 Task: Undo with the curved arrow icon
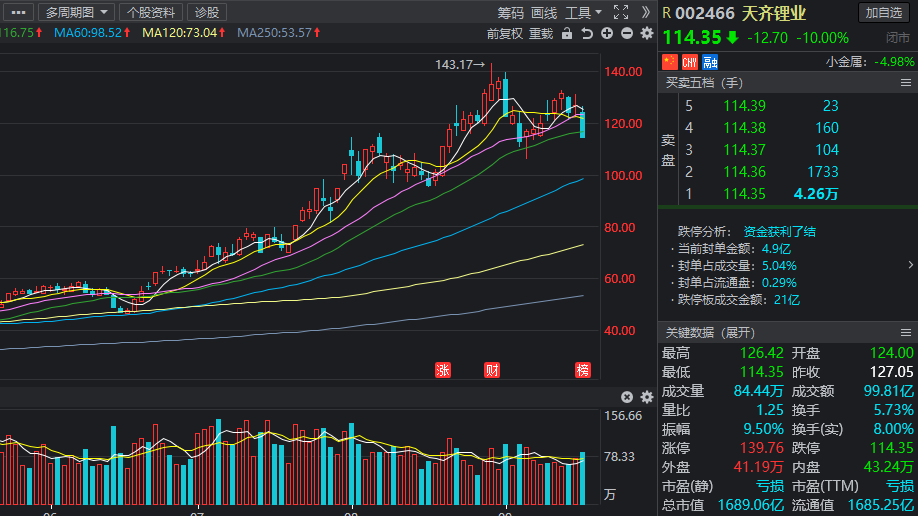tap(587, 33)
